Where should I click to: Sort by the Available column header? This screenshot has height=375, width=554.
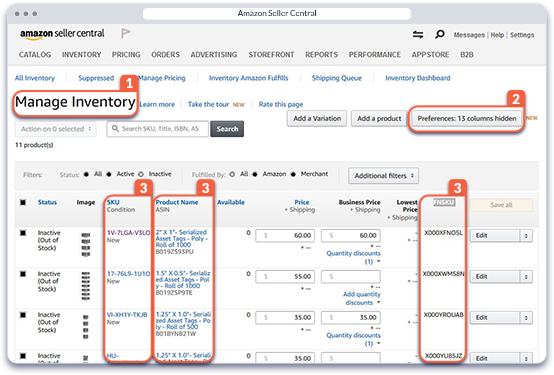(x=231, y=203)
